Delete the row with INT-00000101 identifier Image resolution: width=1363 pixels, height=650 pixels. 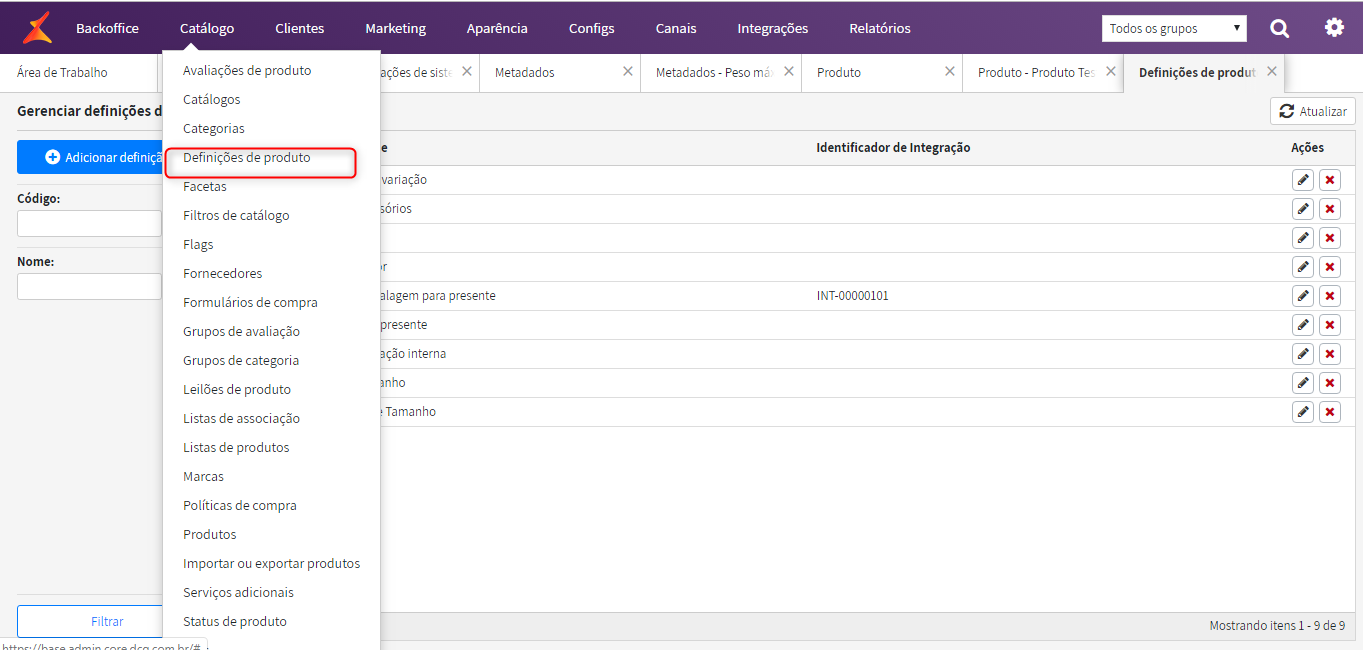(x=1330, y=296)
